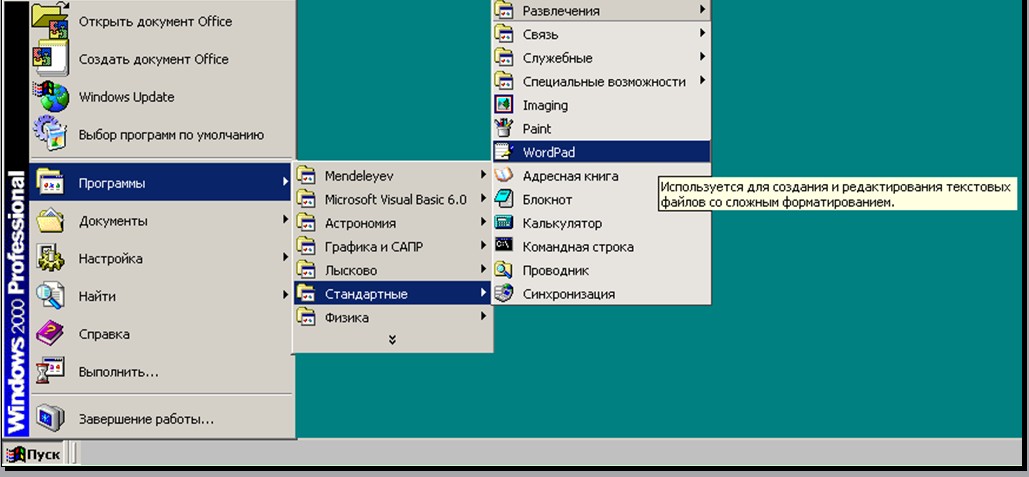Click the Служебные label

[558, 58]
